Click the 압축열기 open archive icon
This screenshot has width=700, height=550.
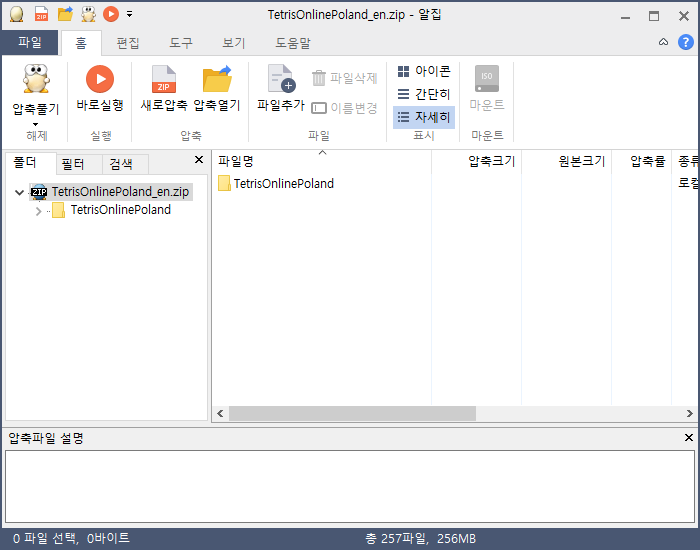click(217, 79)
